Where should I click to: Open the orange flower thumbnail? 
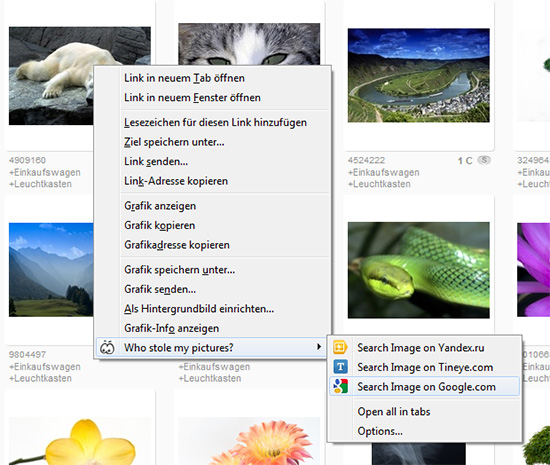[249, 441]
